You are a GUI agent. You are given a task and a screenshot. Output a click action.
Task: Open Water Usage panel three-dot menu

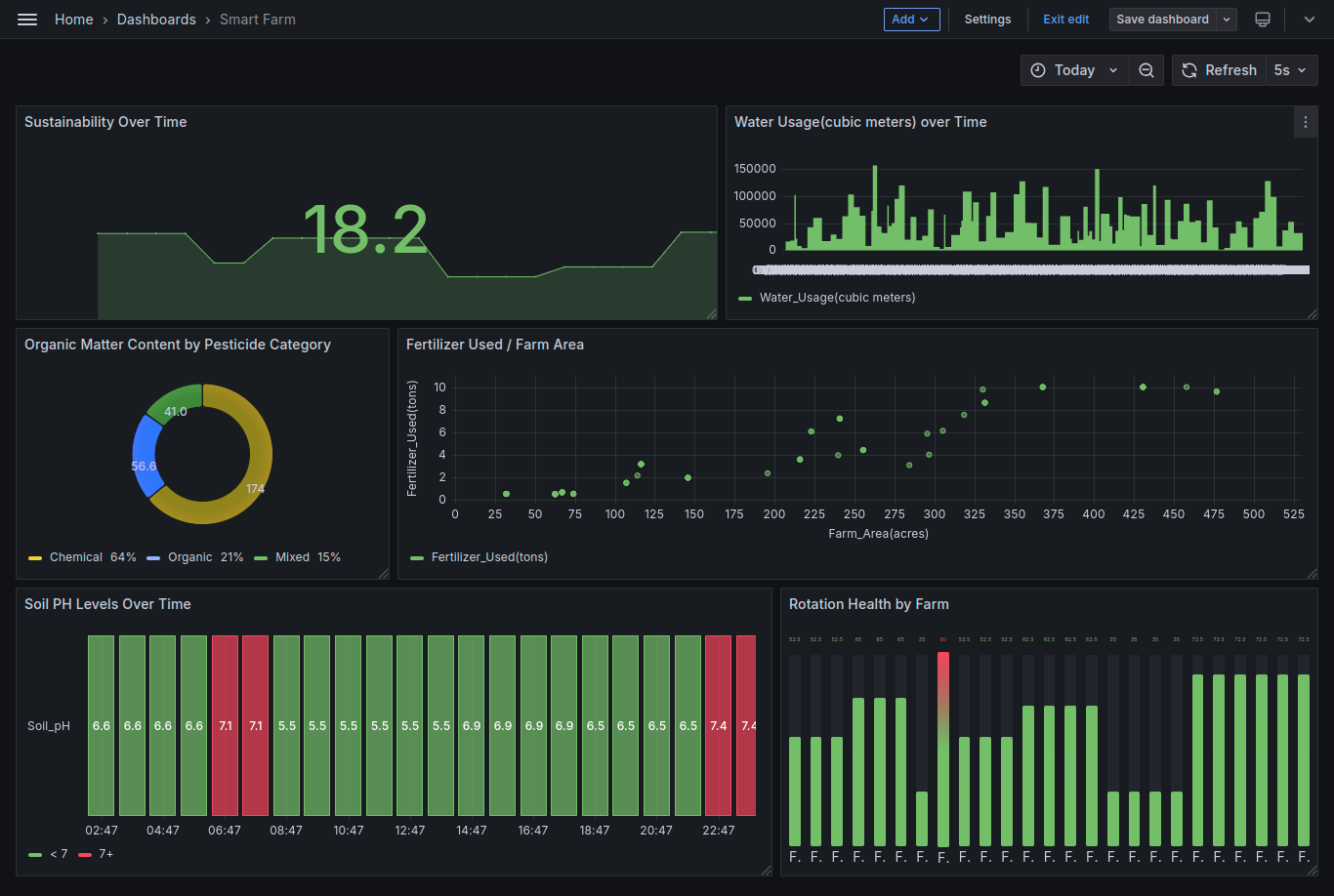click(1306, 122)
